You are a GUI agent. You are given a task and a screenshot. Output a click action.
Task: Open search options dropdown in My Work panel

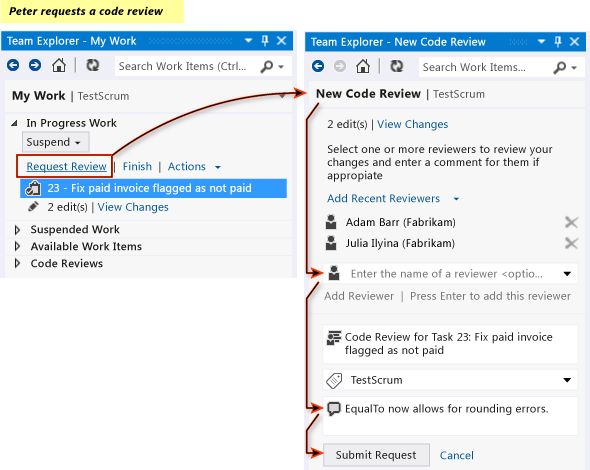tap(281, 67)
